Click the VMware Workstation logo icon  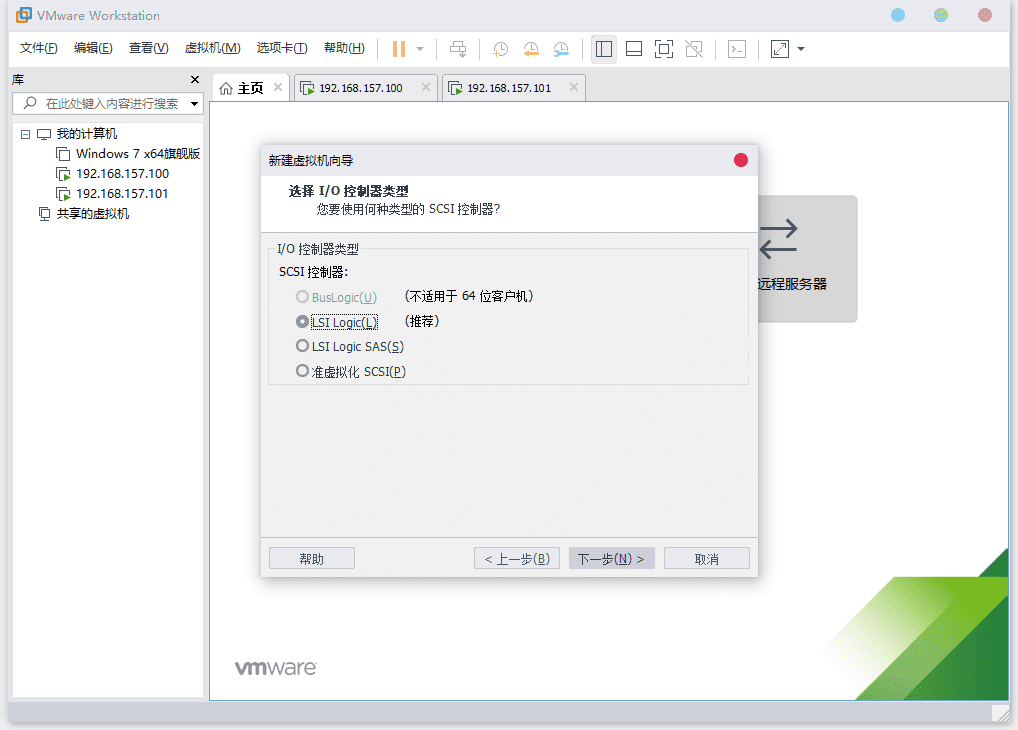coord(23,15)
